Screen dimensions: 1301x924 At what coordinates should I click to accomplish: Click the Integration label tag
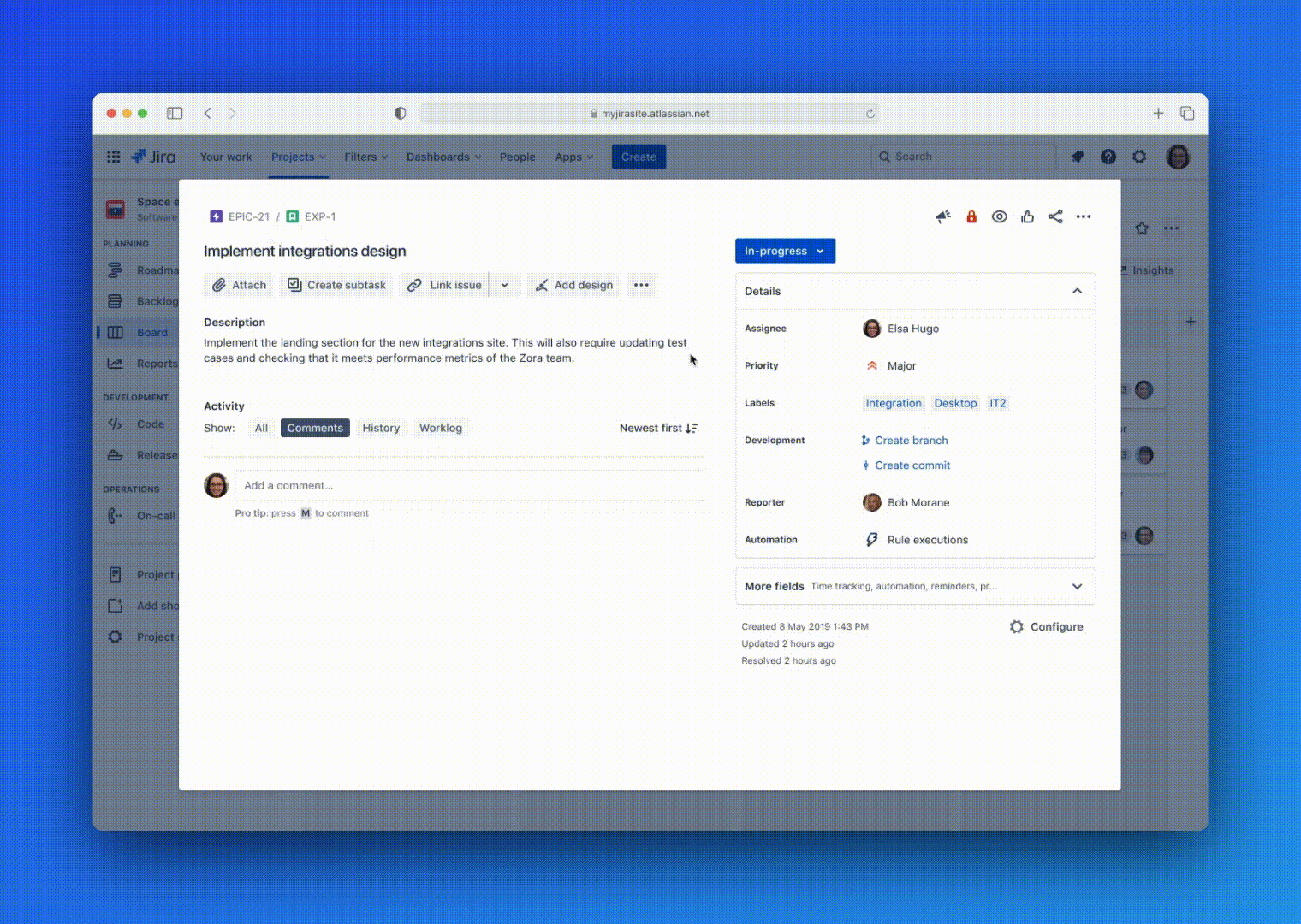[893, 403]
